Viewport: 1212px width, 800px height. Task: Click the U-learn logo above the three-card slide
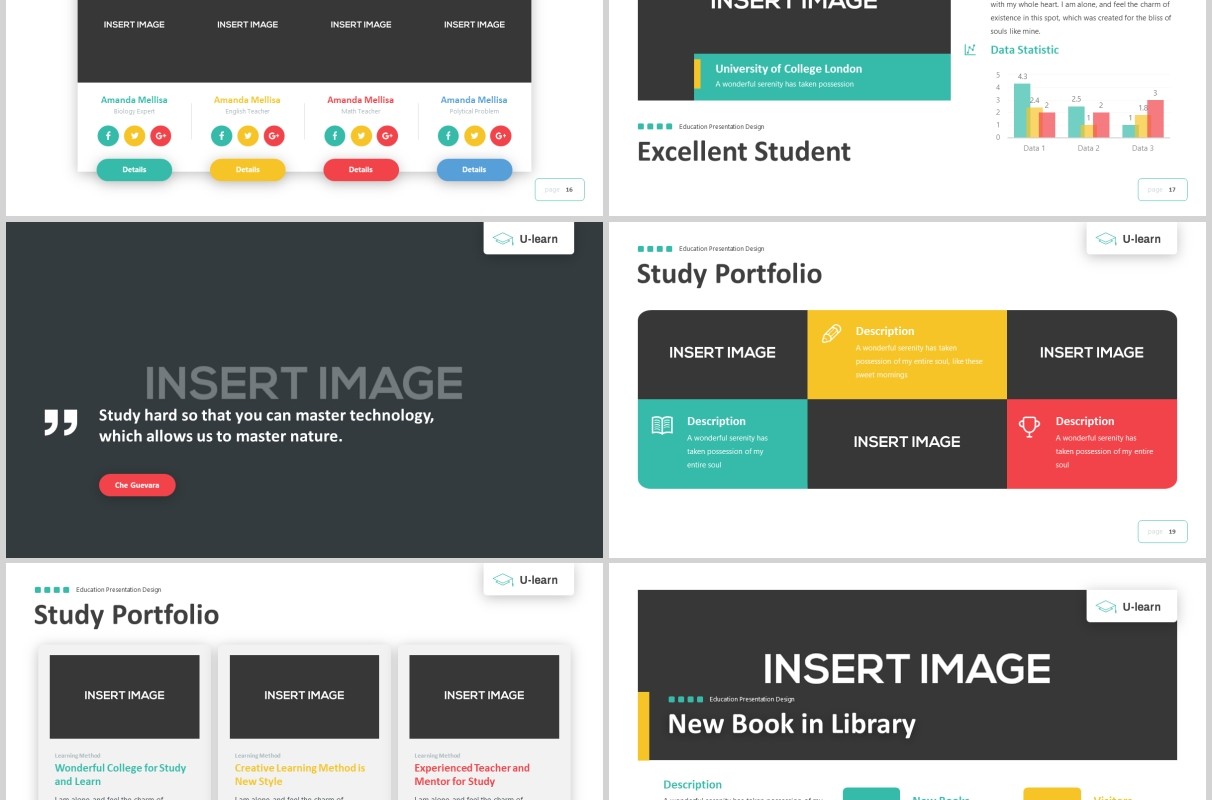(x=529, y=580)
